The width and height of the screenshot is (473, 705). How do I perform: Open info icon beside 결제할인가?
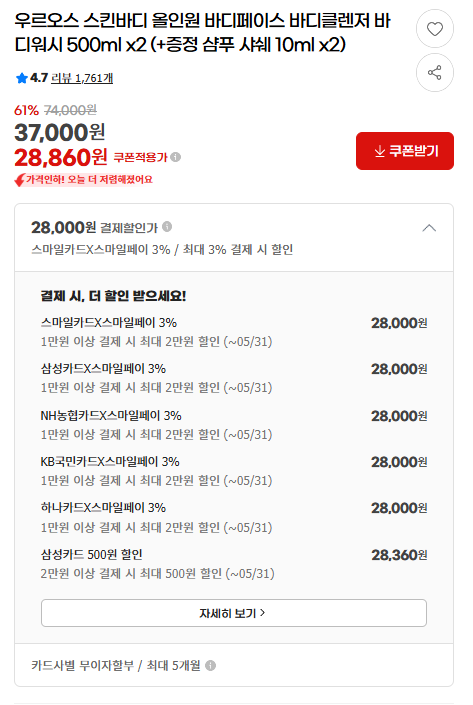coord(167,227)
